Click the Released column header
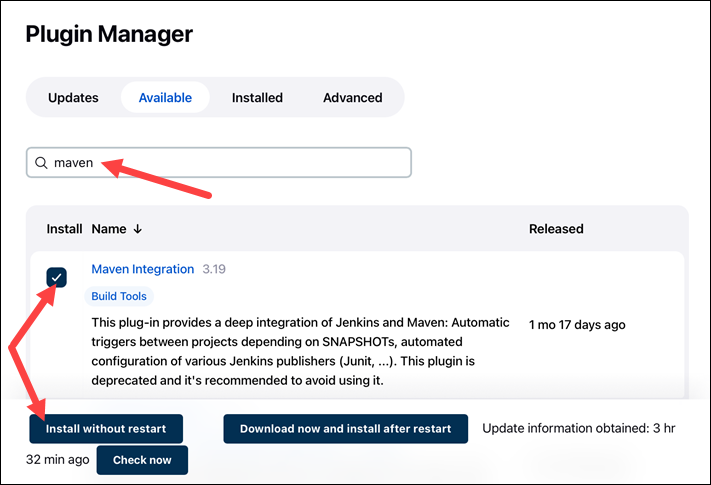Image resolution: width=711 pixels, height=485 pixels. 556,229
